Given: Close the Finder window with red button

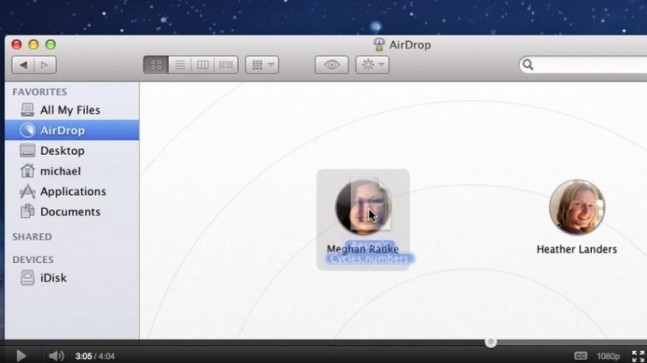Looking at the screenshot, I should click(17, 45).
